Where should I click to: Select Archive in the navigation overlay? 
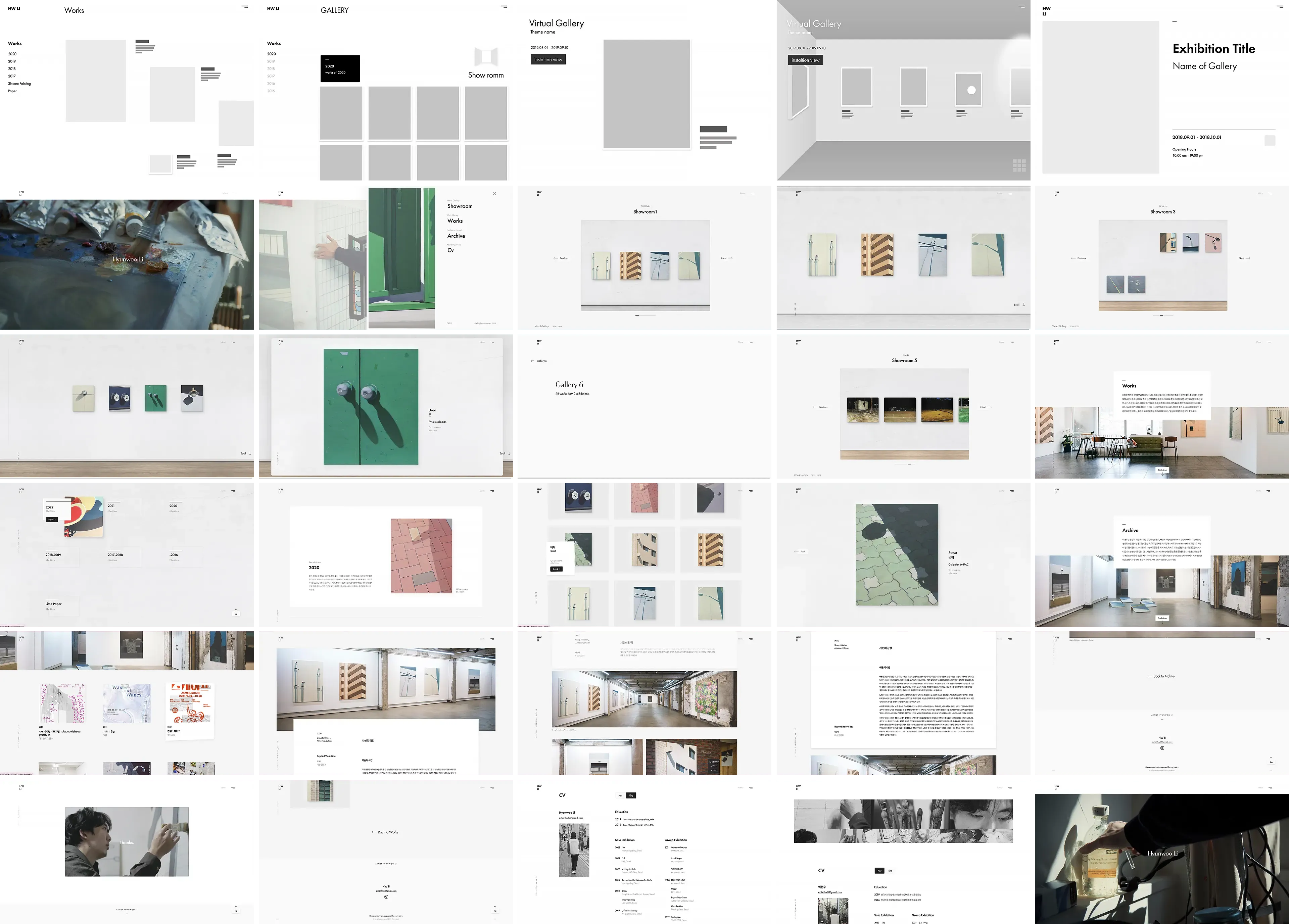457,236
